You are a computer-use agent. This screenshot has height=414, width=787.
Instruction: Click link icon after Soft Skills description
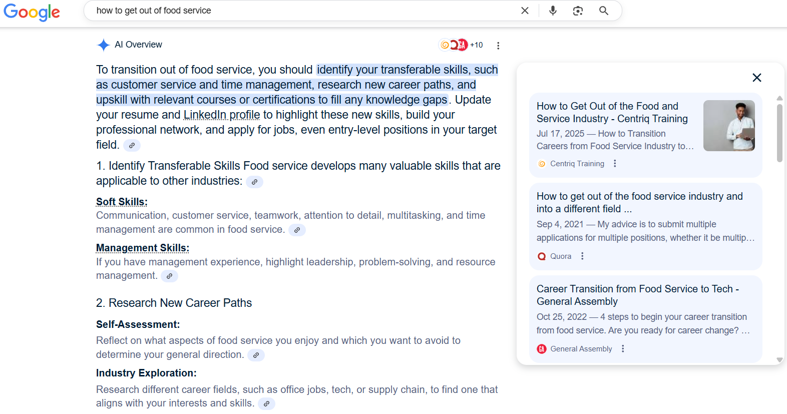pos(297,230)
